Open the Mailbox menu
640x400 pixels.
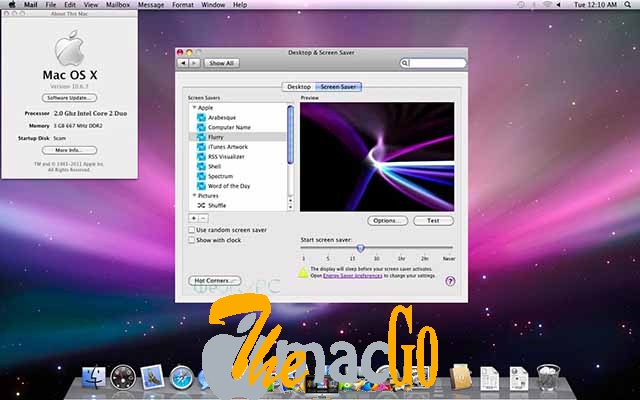point(118,5)
